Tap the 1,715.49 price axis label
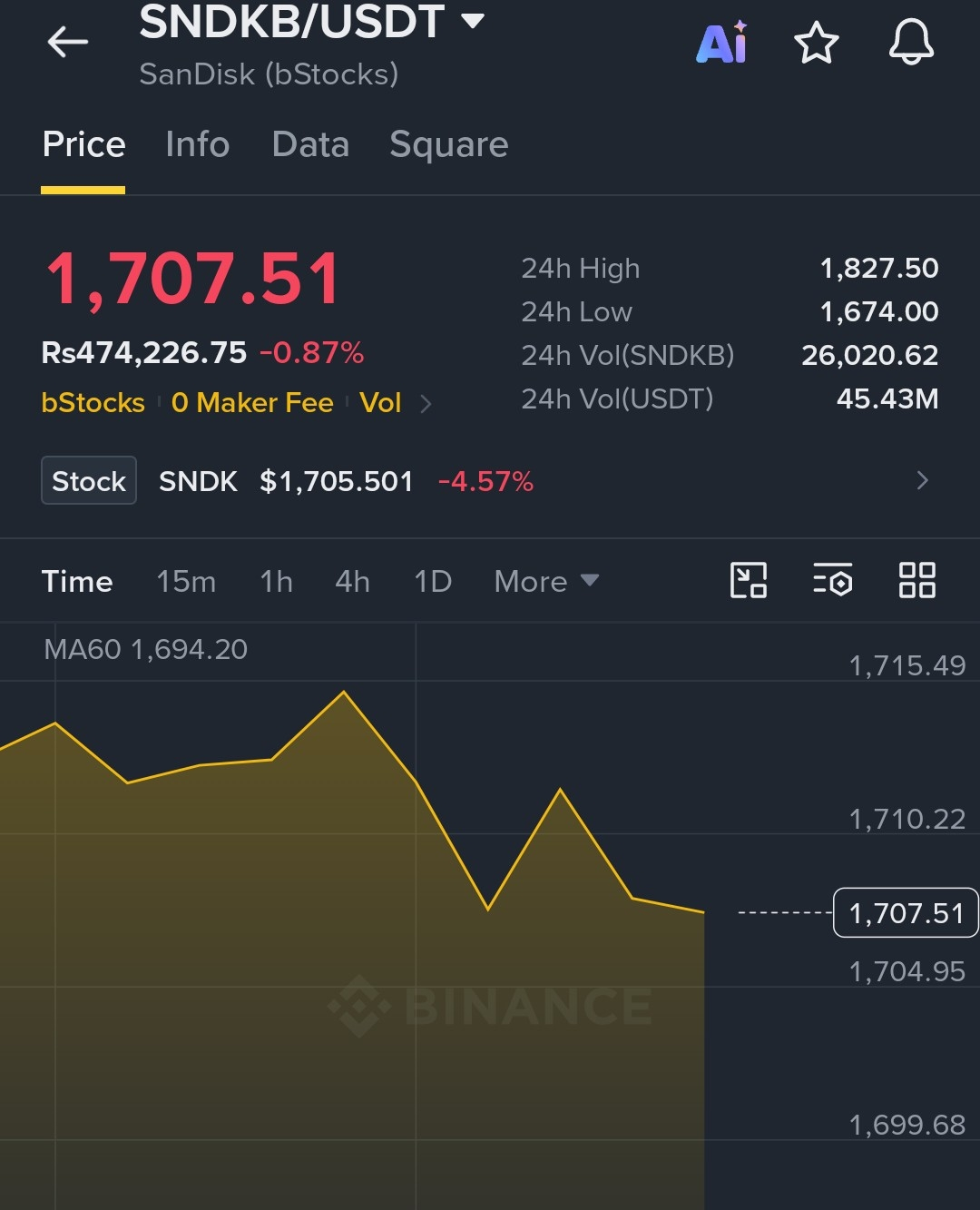This screenshot has height=1210, width=980. pyautogui.click(x=907, y=666)
